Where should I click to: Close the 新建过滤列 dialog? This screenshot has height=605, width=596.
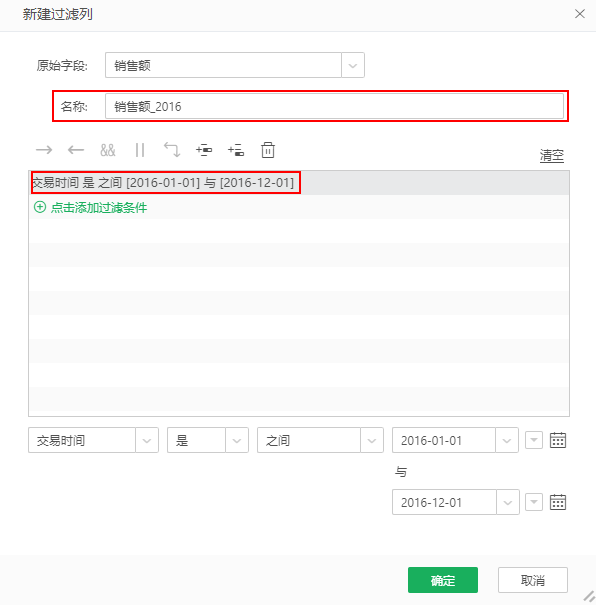click(579, 14)
